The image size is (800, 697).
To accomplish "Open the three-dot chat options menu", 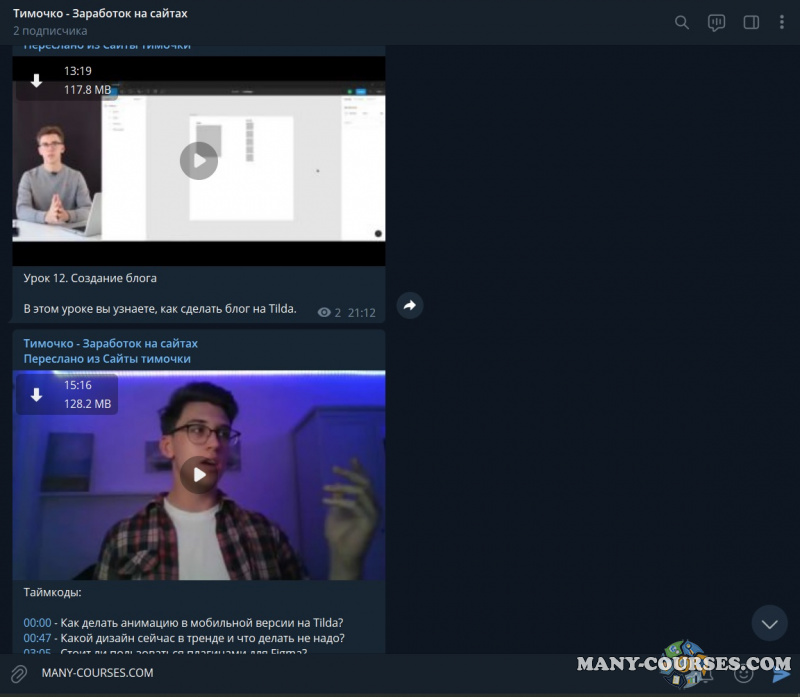I will (x=780, y=22).
